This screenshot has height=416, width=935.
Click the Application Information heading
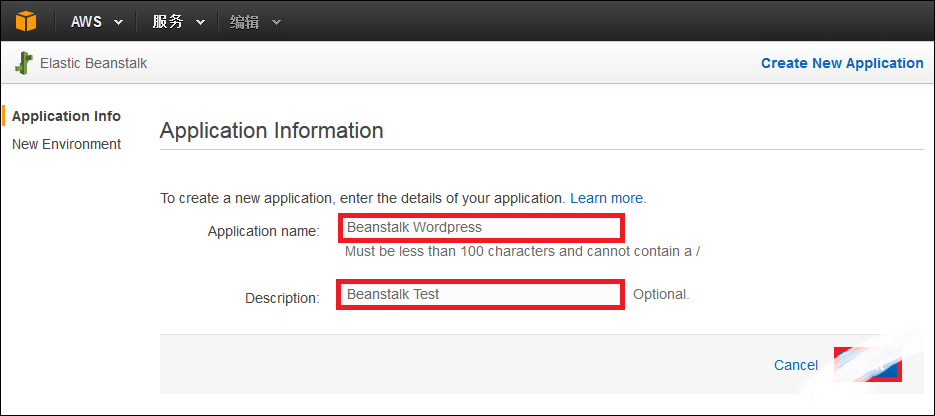[x=271, y=130]
